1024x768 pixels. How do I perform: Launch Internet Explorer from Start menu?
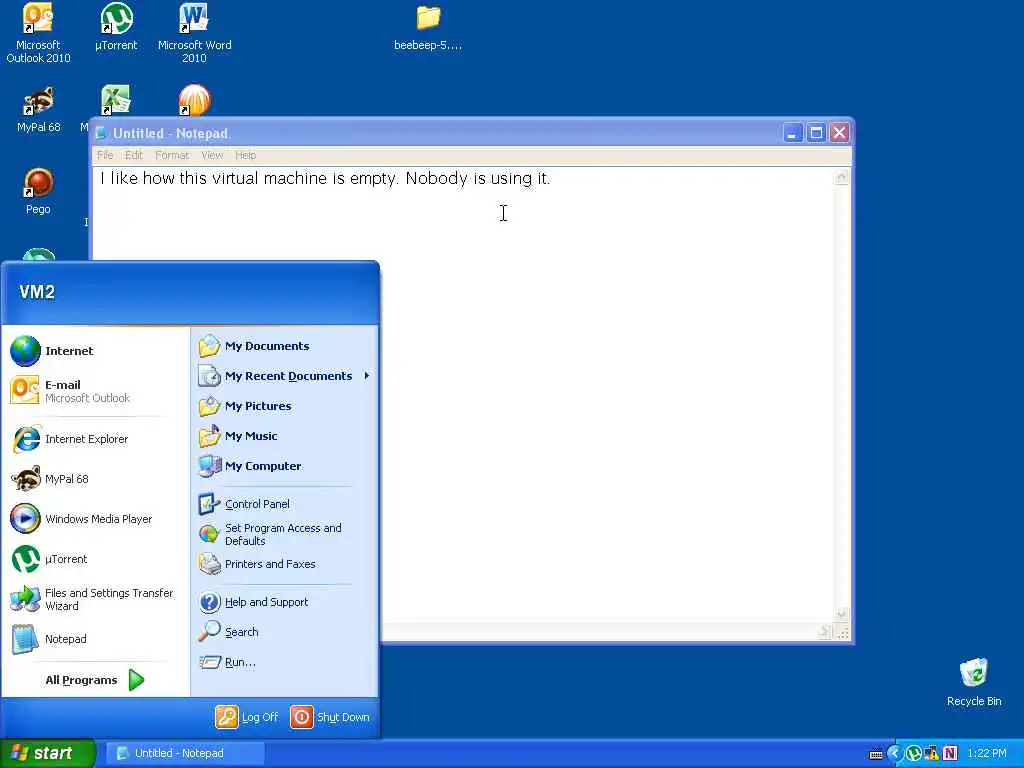pyautogui.click(x=96, y=439)
